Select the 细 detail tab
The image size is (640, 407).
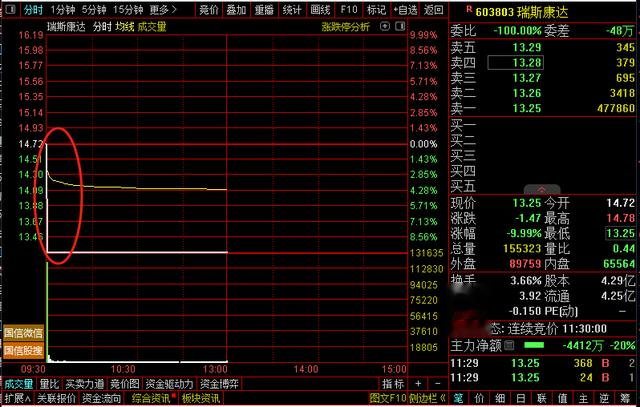[x=500, y=398]
